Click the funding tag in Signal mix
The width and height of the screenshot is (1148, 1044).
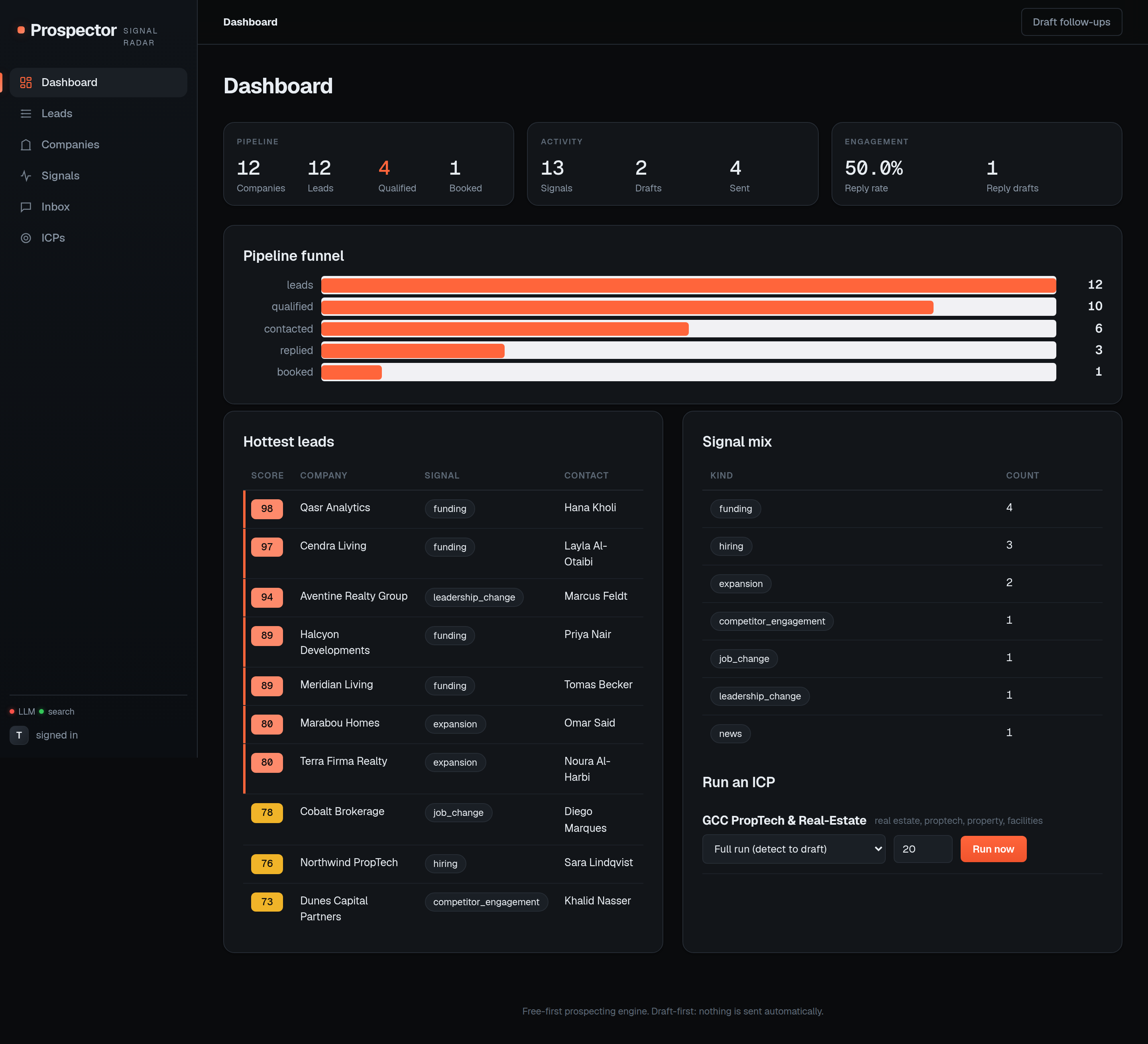[x=735, y=508]
